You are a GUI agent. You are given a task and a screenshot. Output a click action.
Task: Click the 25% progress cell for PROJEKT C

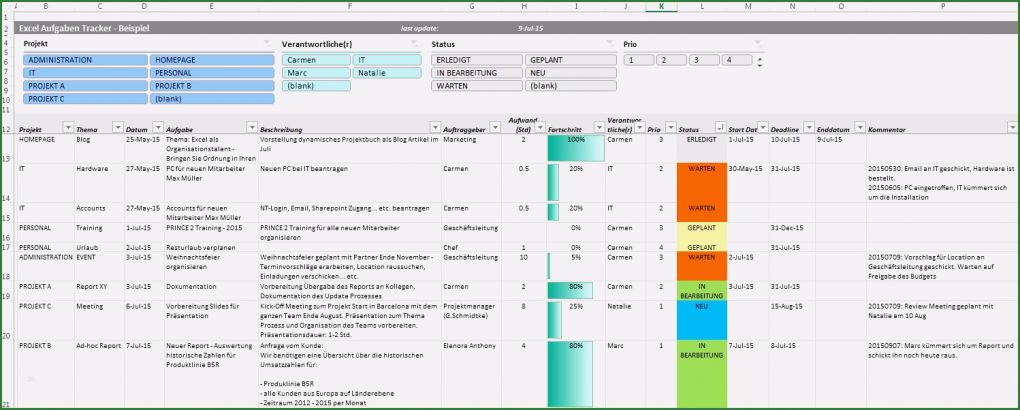576,320
